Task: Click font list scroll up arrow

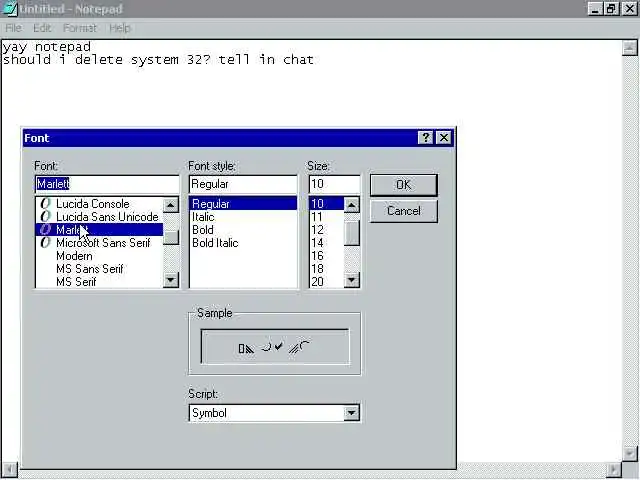Action: coord(171,205)
